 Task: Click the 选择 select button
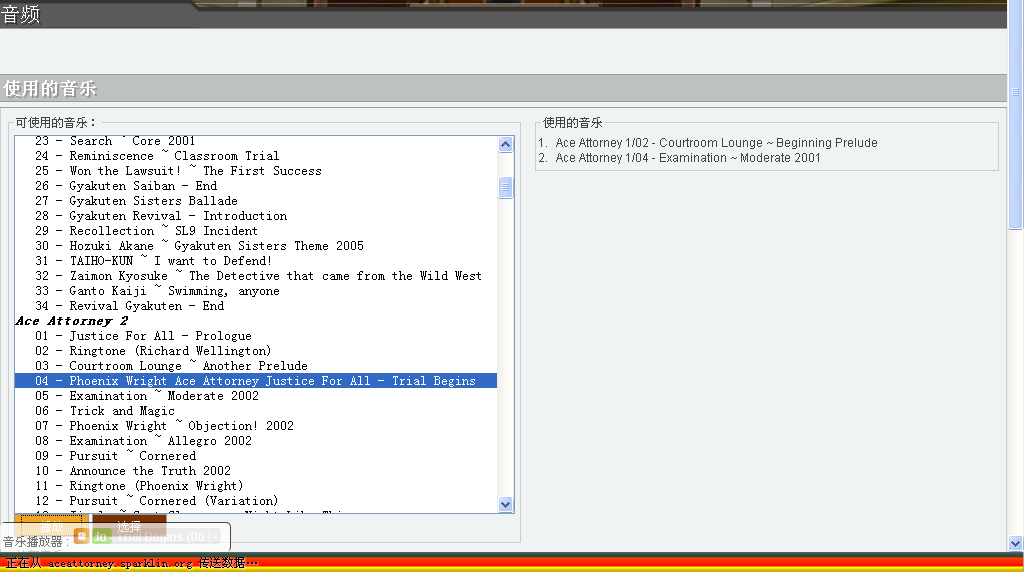(x=129, y=526)
